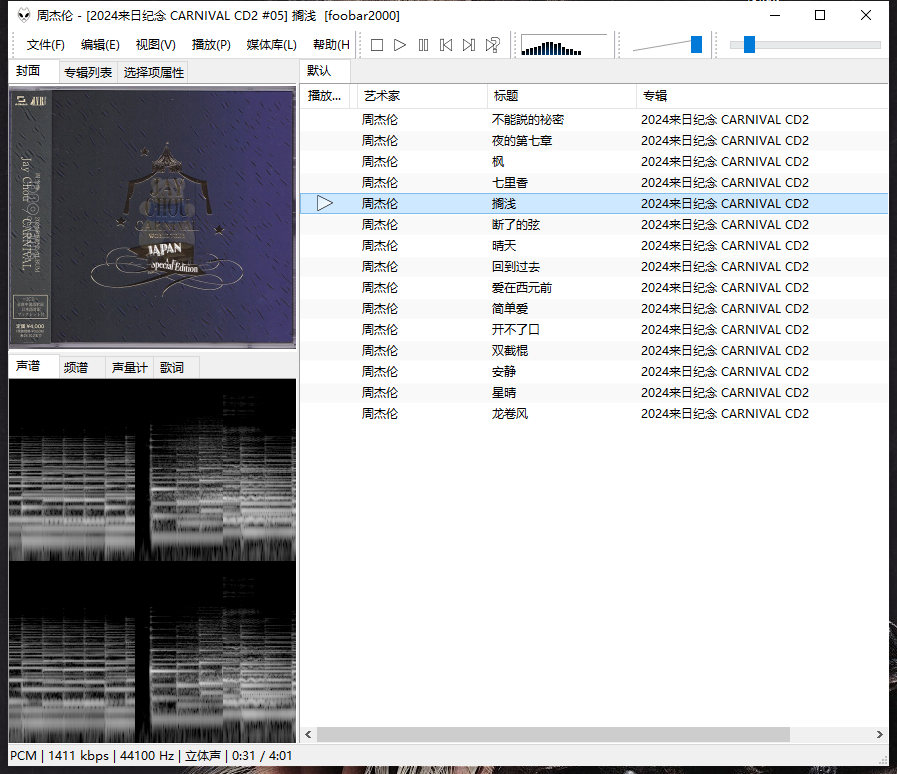This screenshot has height=774, width=897.
Task: Click the foobar2000 alien icon in title bar
Action: click(x=22, y=15)
